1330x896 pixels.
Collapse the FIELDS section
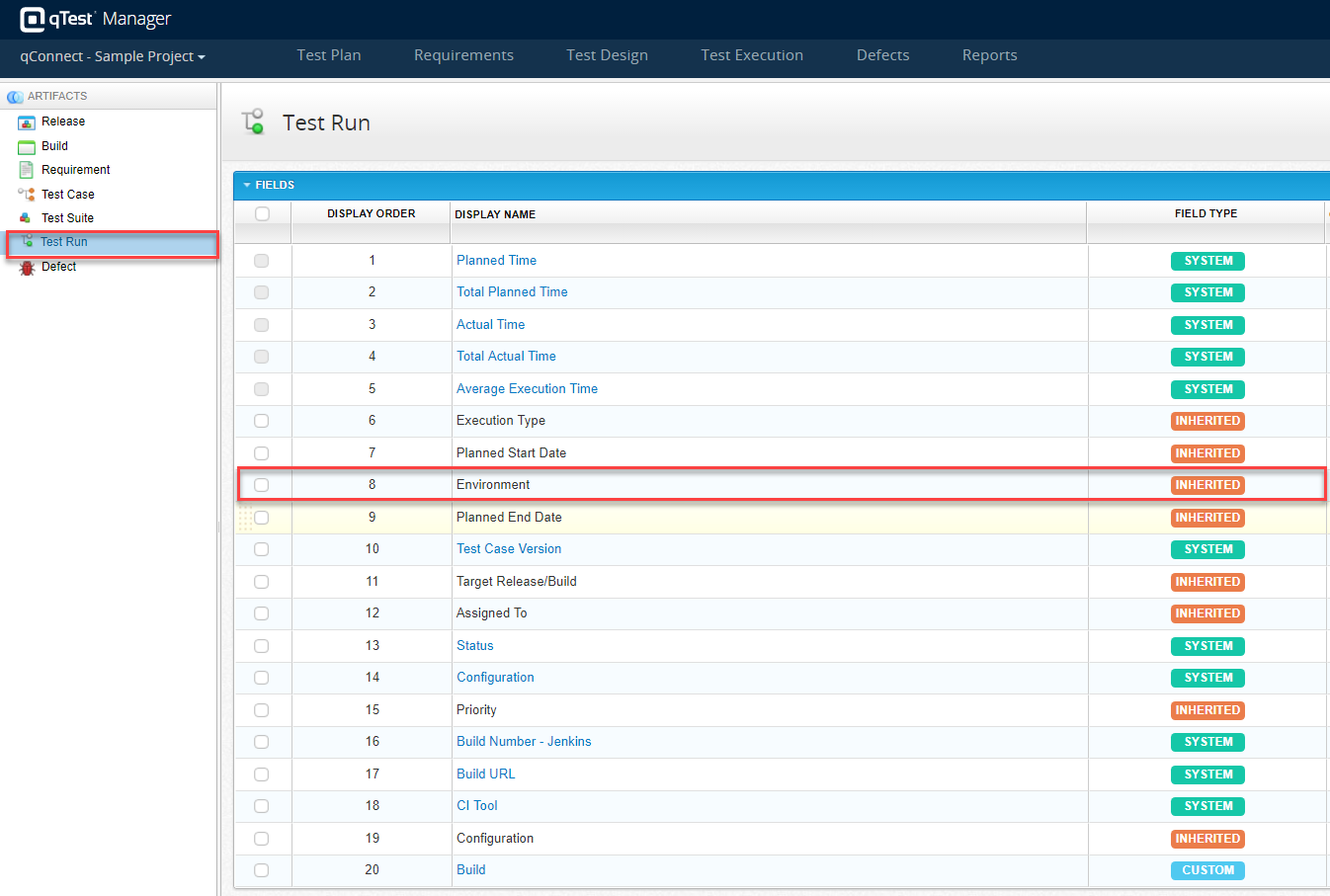247,185
